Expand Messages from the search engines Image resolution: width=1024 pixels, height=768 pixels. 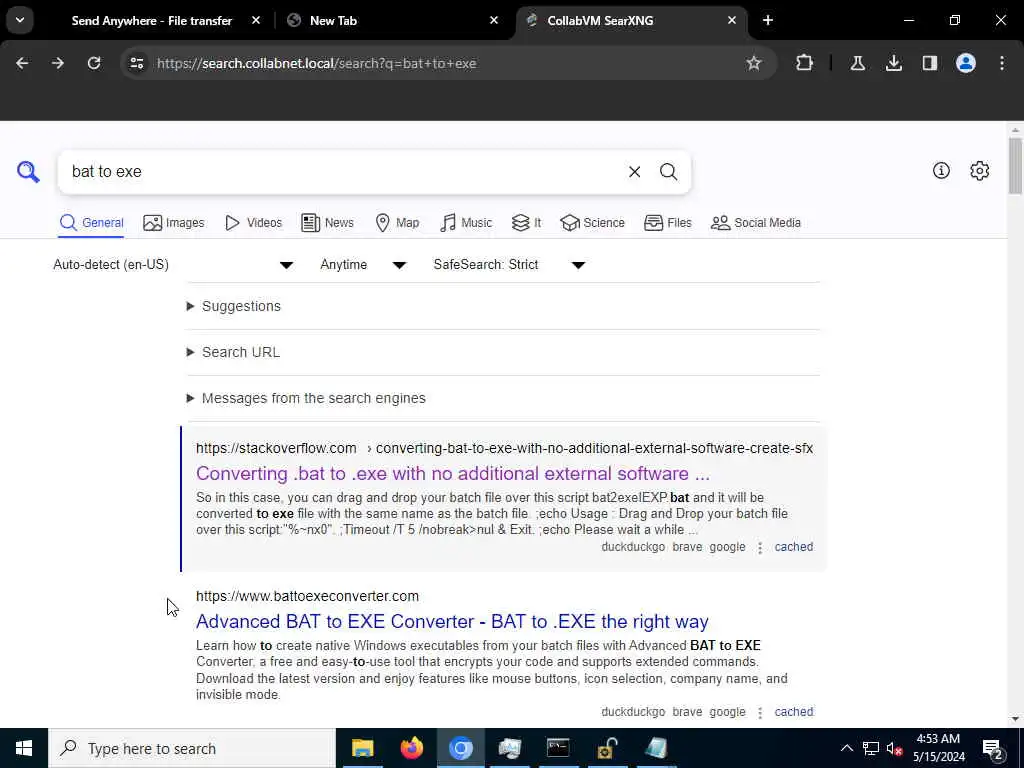306,398
